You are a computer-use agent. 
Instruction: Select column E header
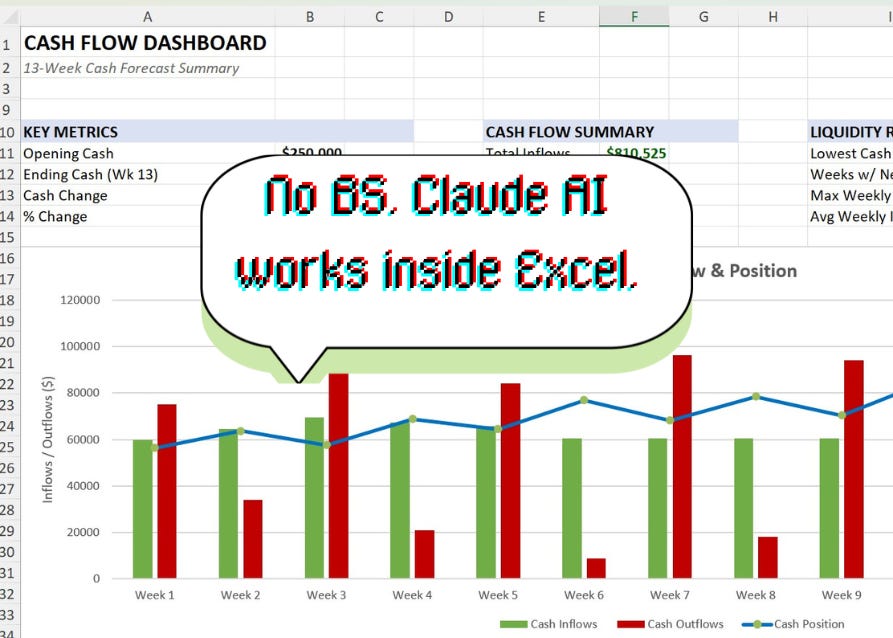541,17
